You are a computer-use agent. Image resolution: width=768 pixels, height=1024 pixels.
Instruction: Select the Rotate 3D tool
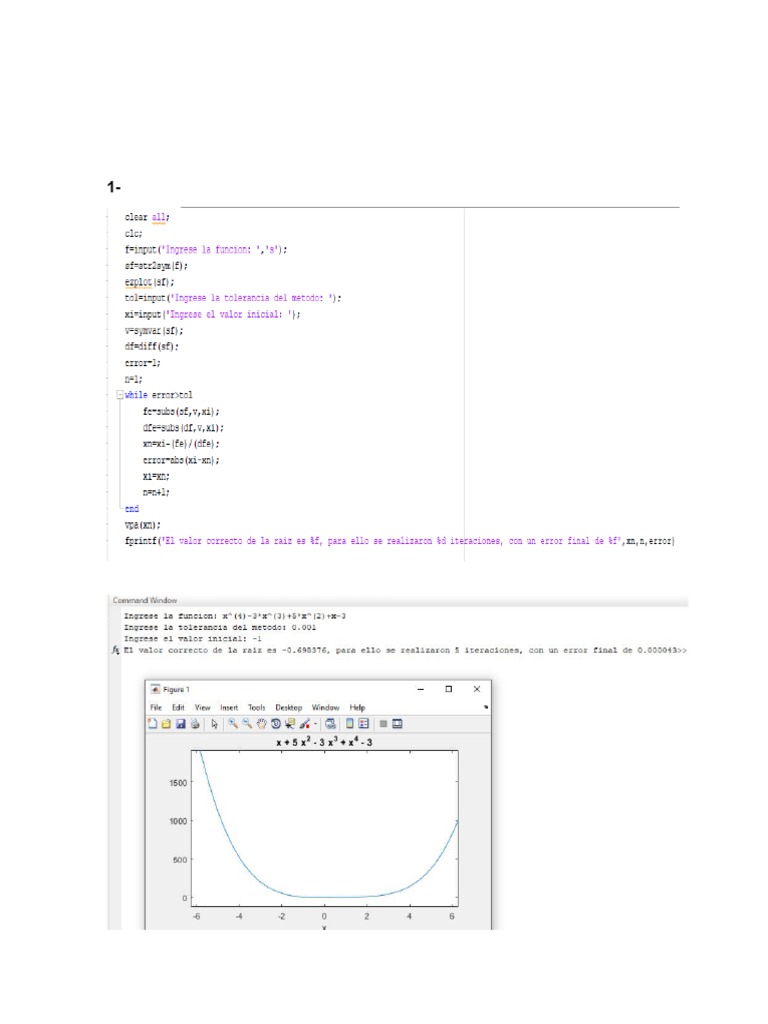(x=276, y=724)
